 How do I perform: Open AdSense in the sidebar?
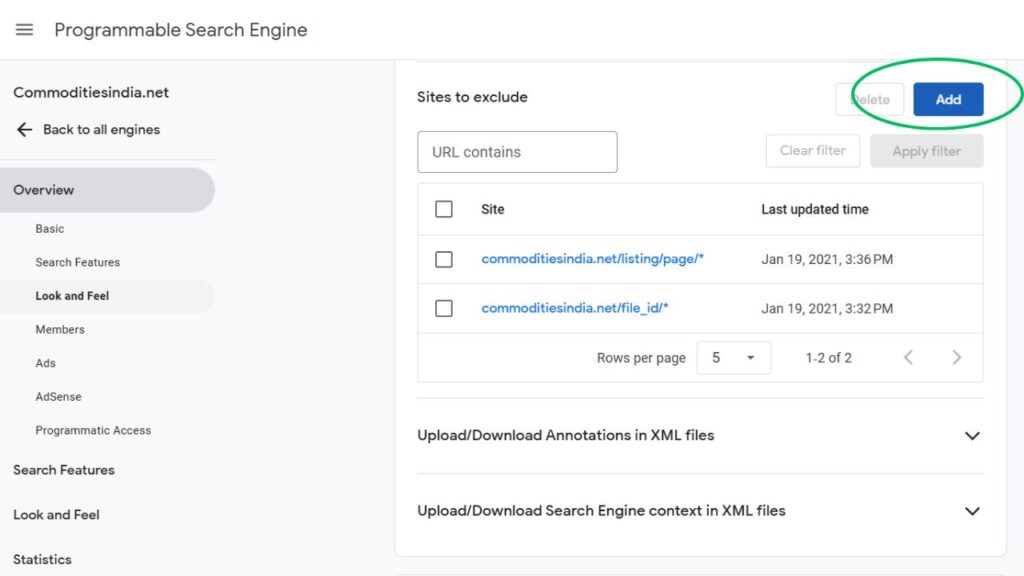coord(58,396)
